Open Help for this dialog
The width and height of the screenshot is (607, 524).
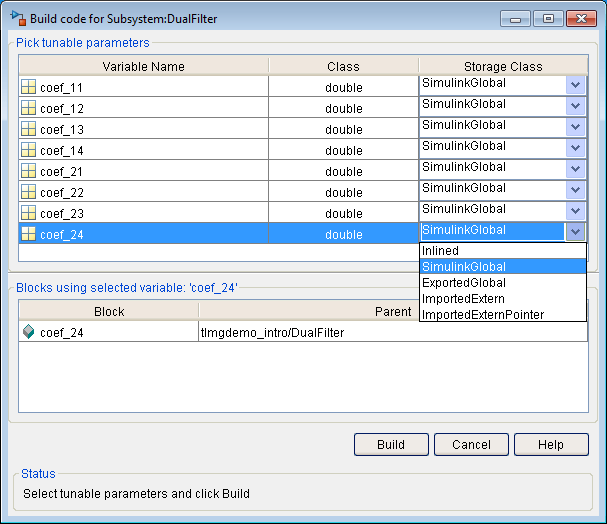[551, 444]
